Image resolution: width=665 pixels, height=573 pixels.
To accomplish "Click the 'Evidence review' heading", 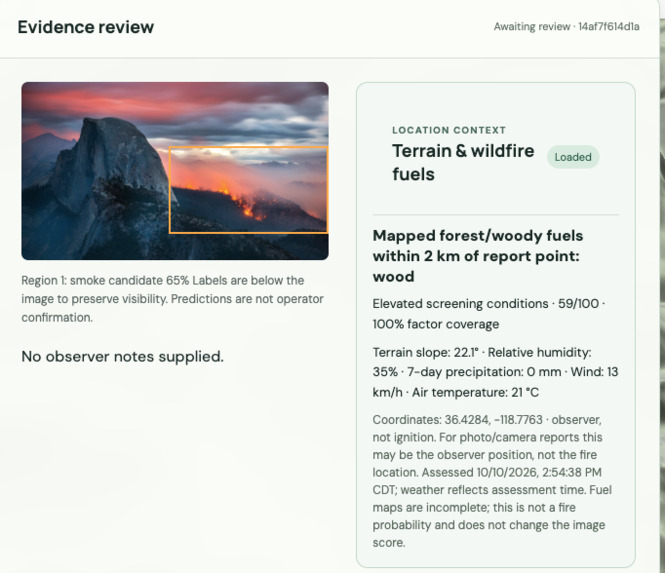I will [86, 27].
